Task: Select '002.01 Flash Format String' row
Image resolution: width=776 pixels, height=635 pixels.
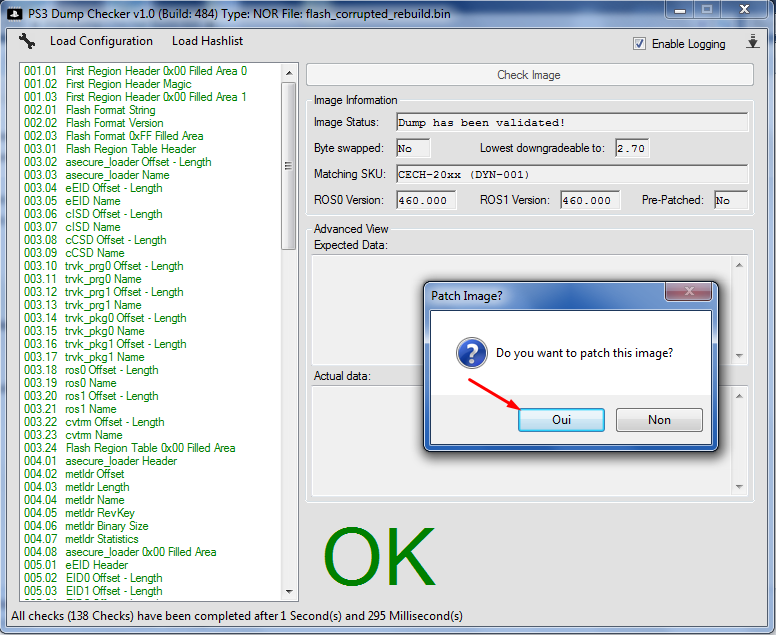Action: (90, 110)
